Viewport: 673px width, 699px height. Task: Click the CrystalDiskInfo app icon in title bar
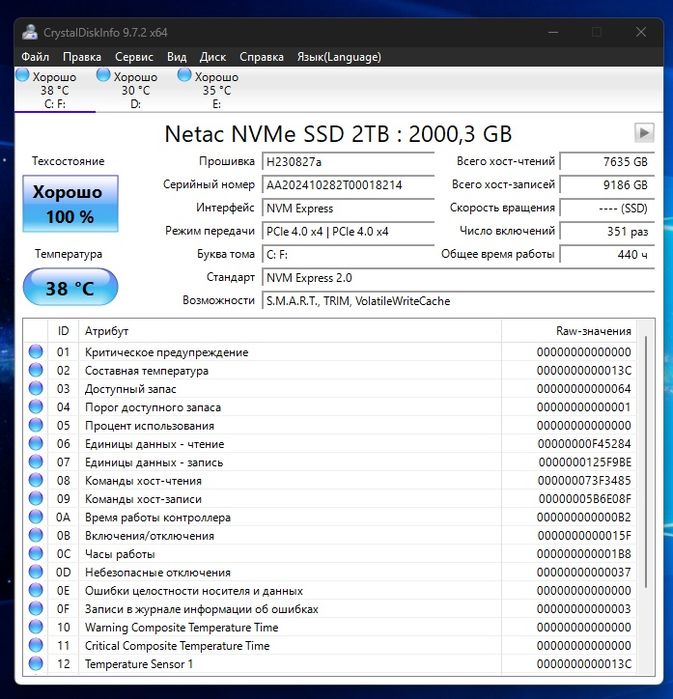[31, 32]
